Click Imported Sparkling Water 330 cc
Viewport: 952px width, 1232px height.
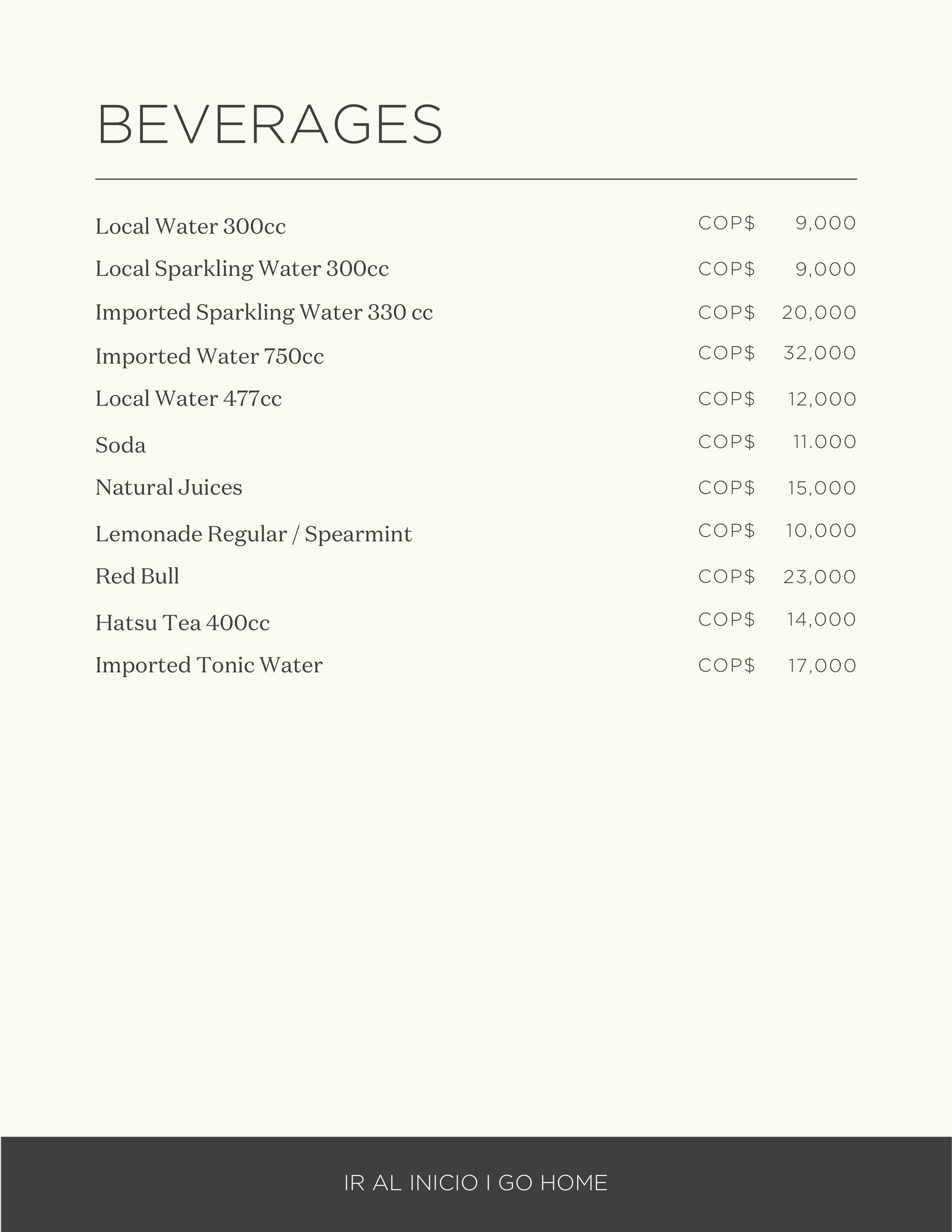(264, 312)
